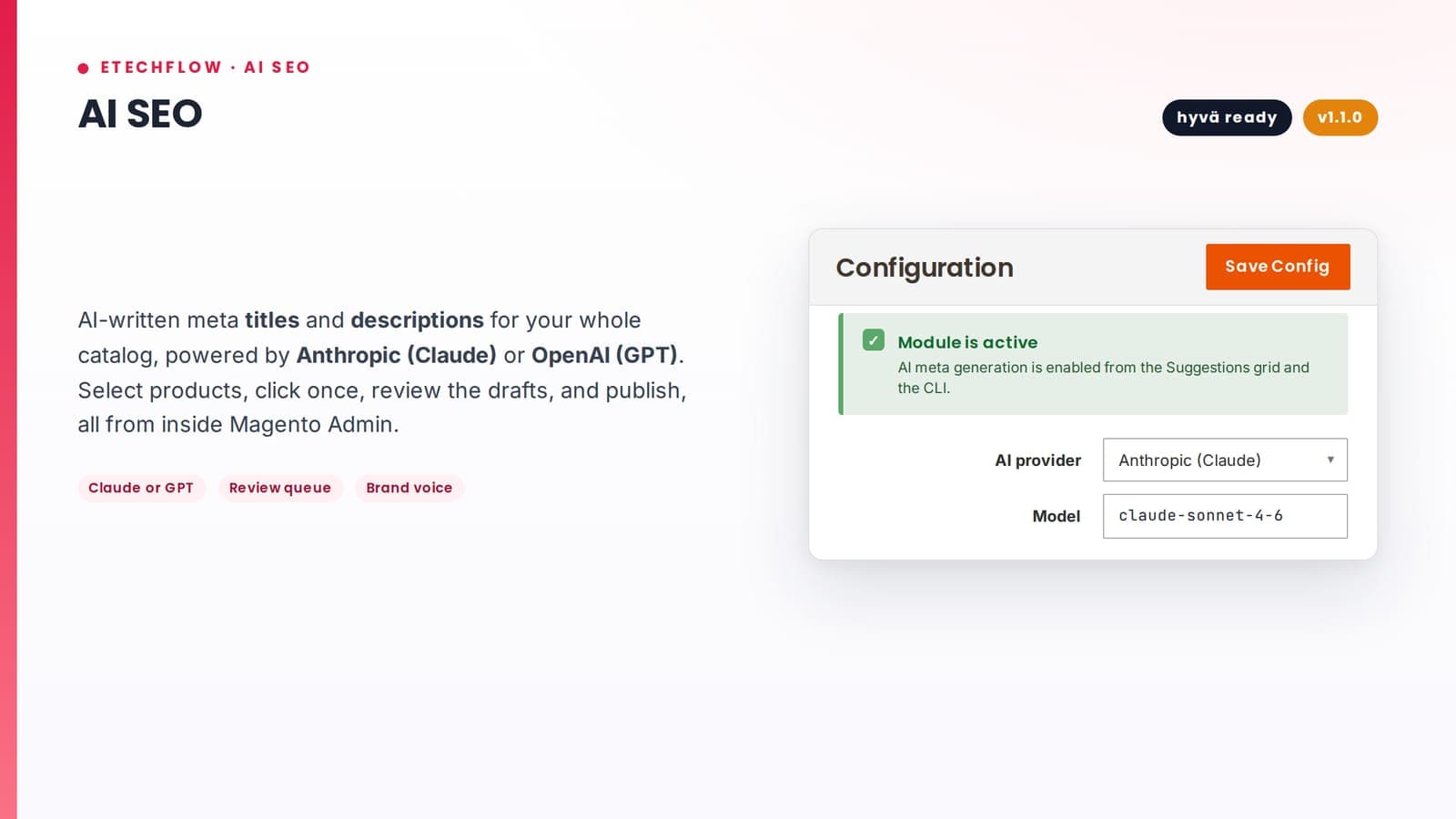The width and height of the screenshot is (1456, 819).
Task: Click the Save Config button
Action: click(x=1278, y=267)
